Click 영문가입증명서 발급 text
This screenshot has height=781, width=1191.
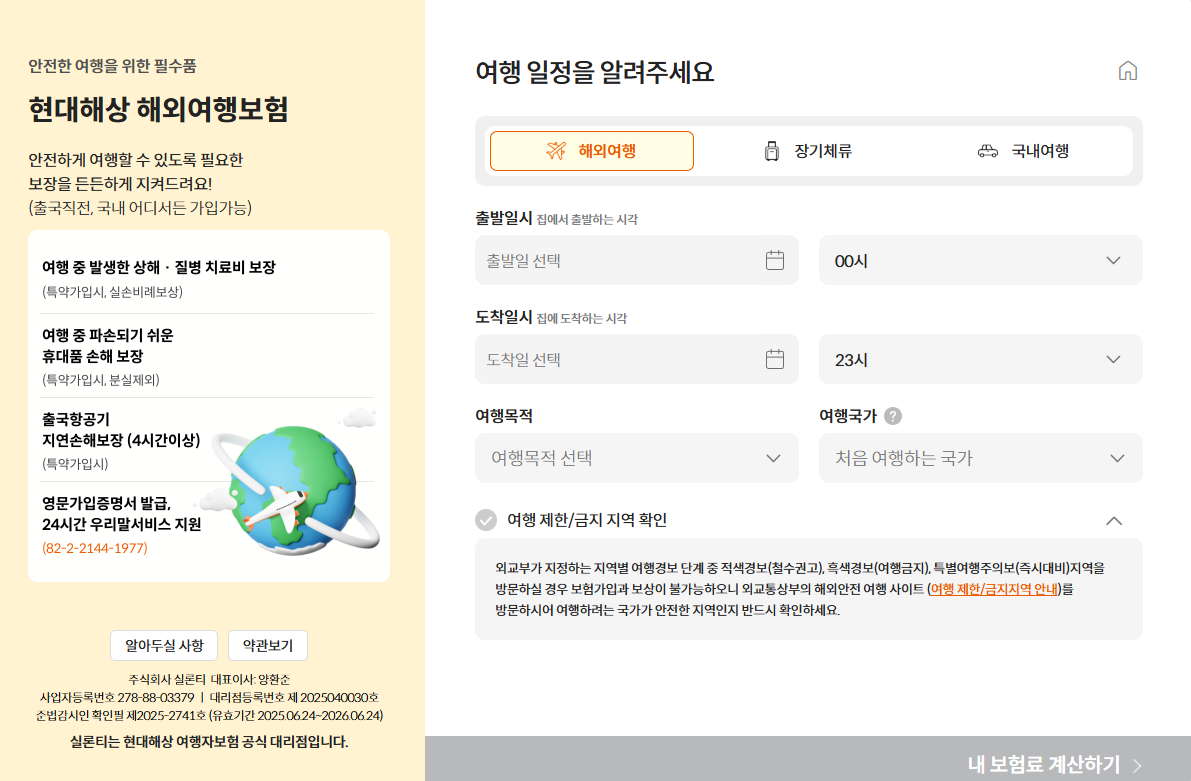[107, 503]
